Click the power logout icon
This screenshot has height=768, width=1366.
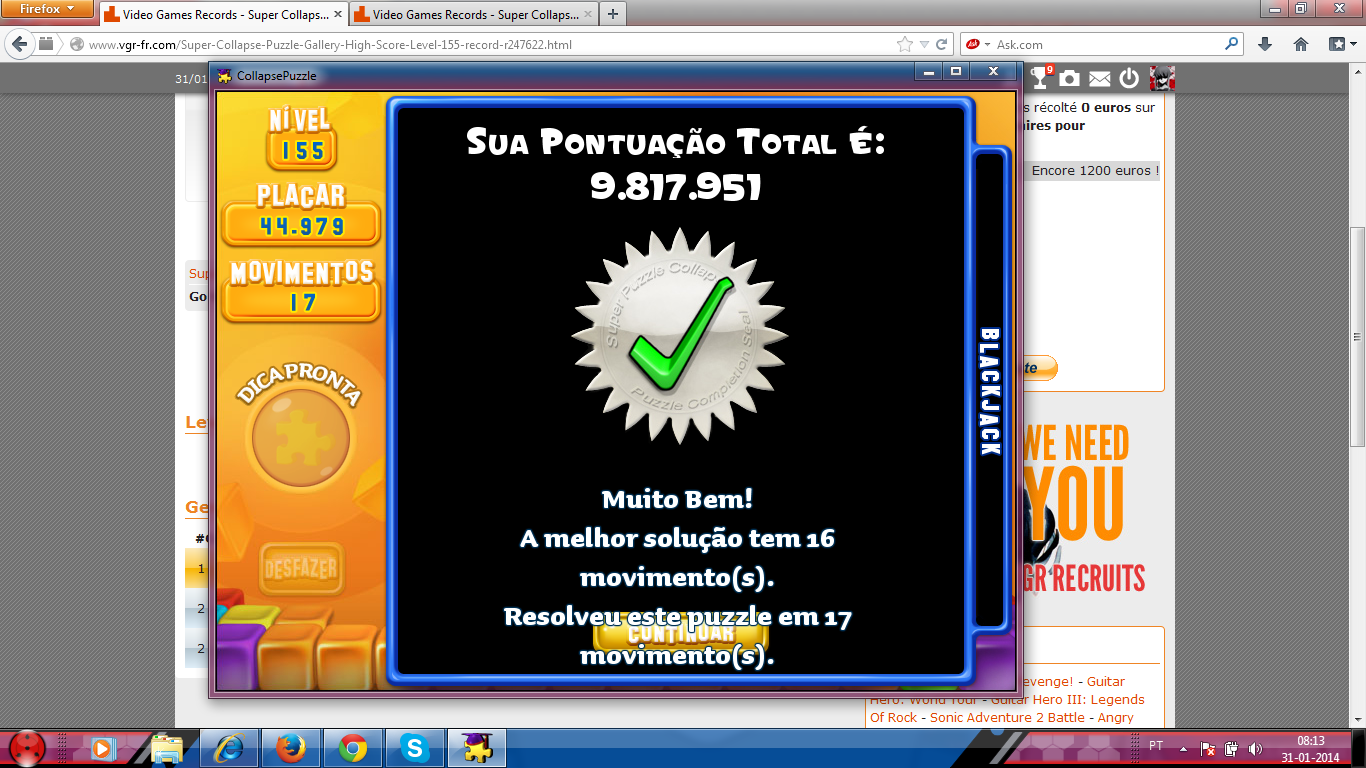pos(1129,78)
